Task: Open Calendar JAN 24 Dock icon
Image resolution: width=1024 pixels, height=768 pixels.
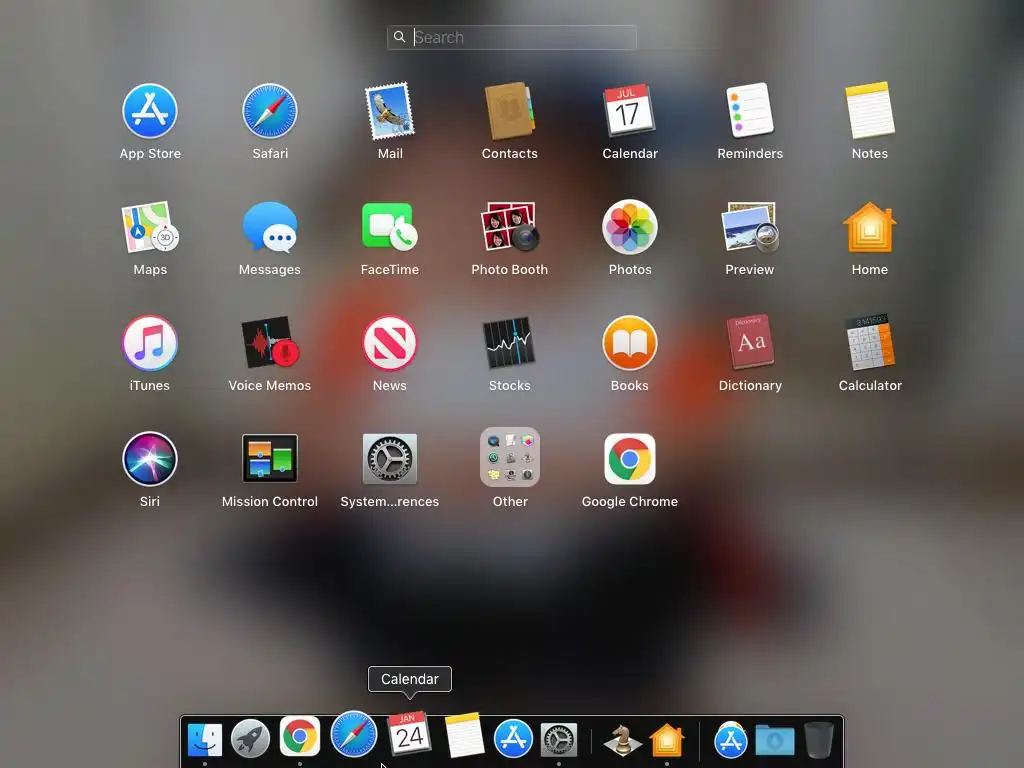Action: click(409, 734)
